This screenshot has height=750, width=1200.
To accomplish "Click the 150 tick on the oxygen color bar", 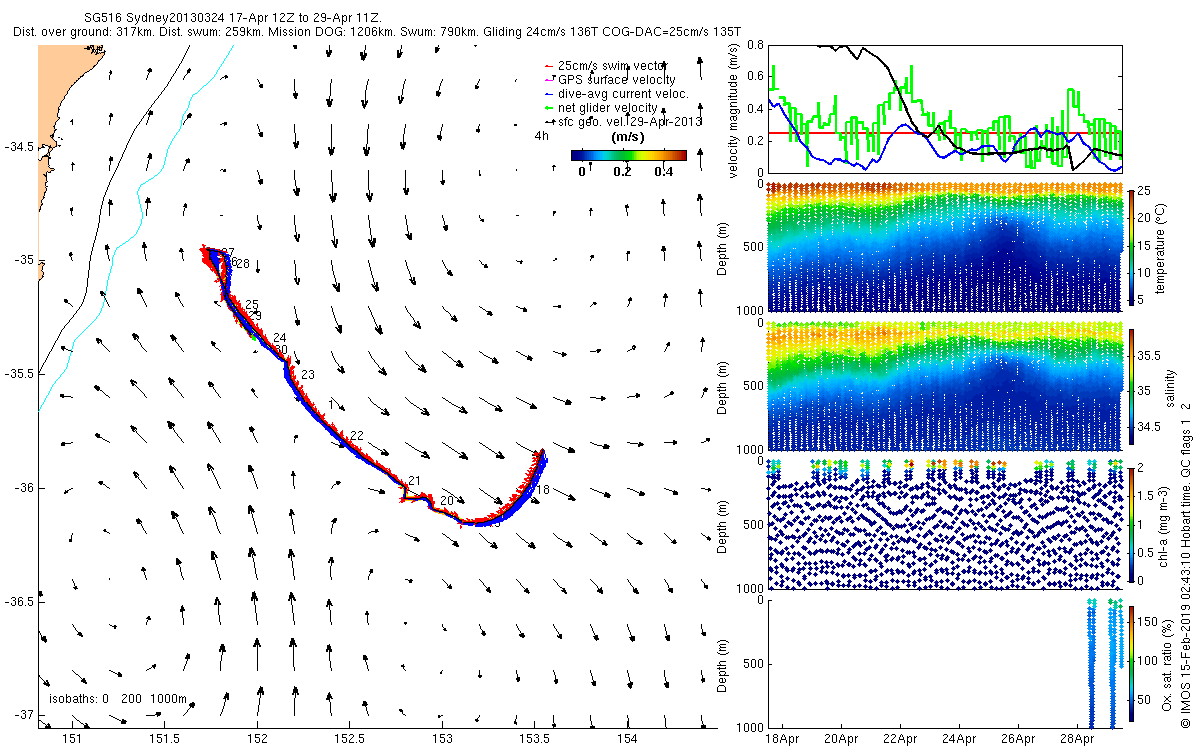I will tap(1149, 621).
